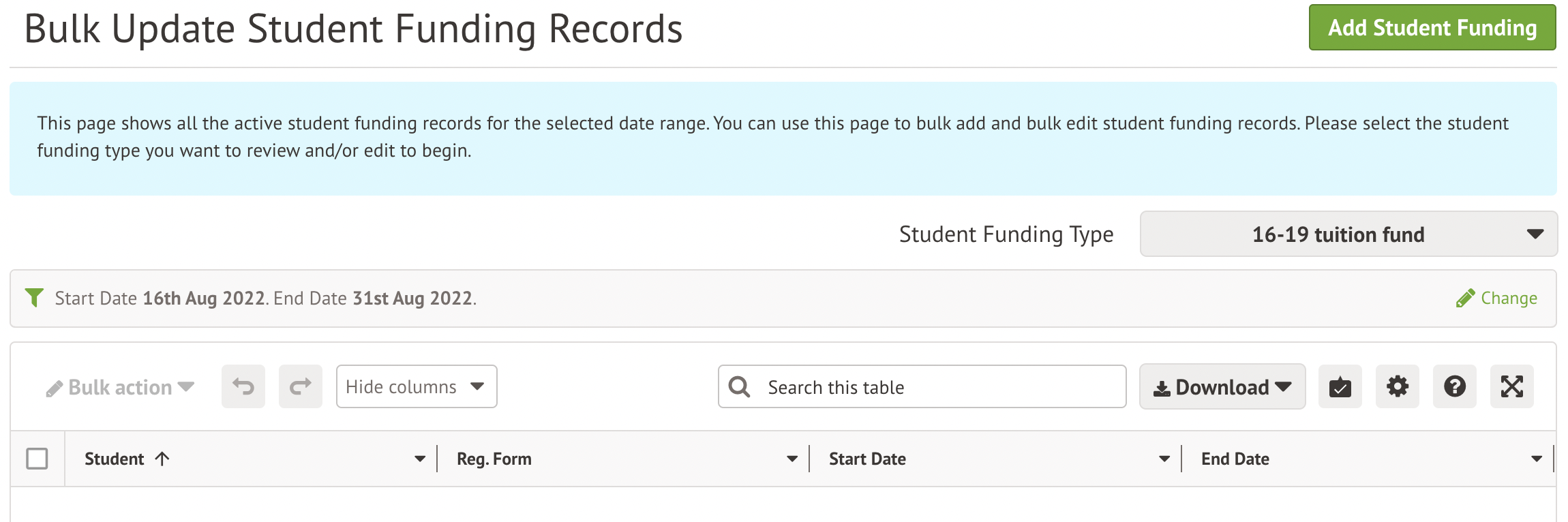The height and width of the screenshot is (522, 1568).
Task: Open table settings gear icon
Action: coord(1397,386)
